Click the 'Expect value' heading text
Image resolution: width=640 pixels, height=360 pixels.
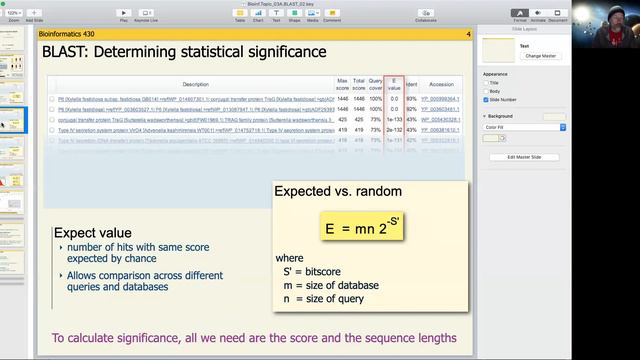[93, 233]
